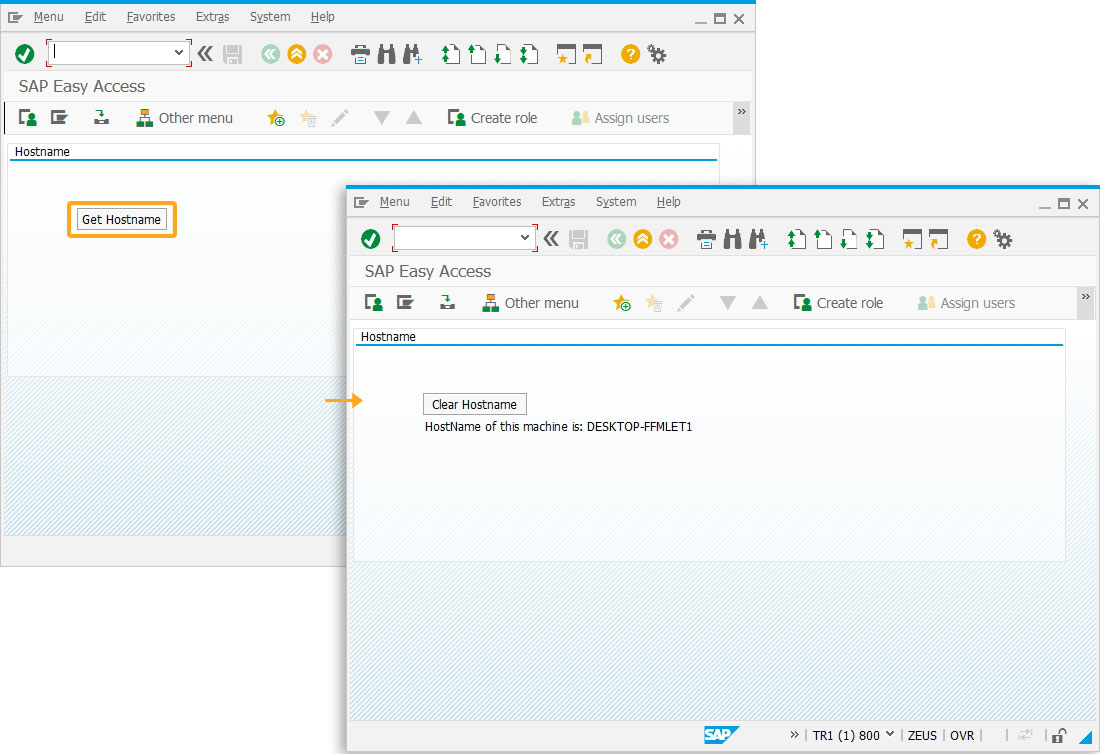The height and width of the screenshot is (754, 1100).
Task: Open TR1 (1) 800 system dropdown
Action: coord(853,735)
